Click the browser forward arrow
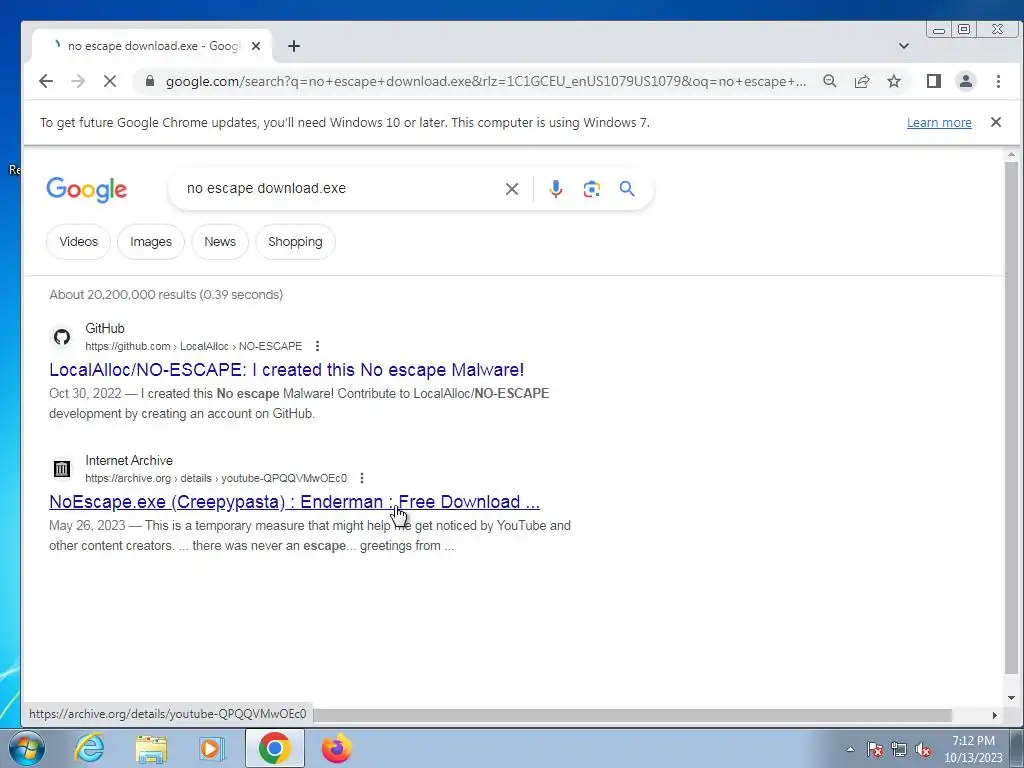This screenshot has width=1024, height=768. (78, 81)
